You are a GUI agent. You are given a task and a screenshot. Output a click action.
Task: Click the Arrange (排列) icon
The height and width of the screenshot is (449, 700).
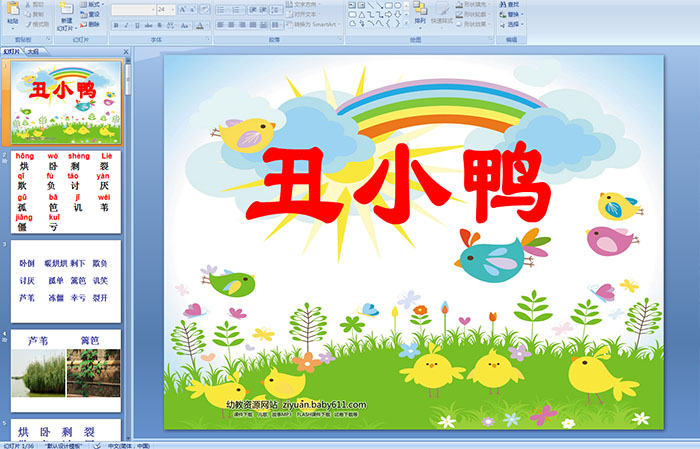(420, 8)
